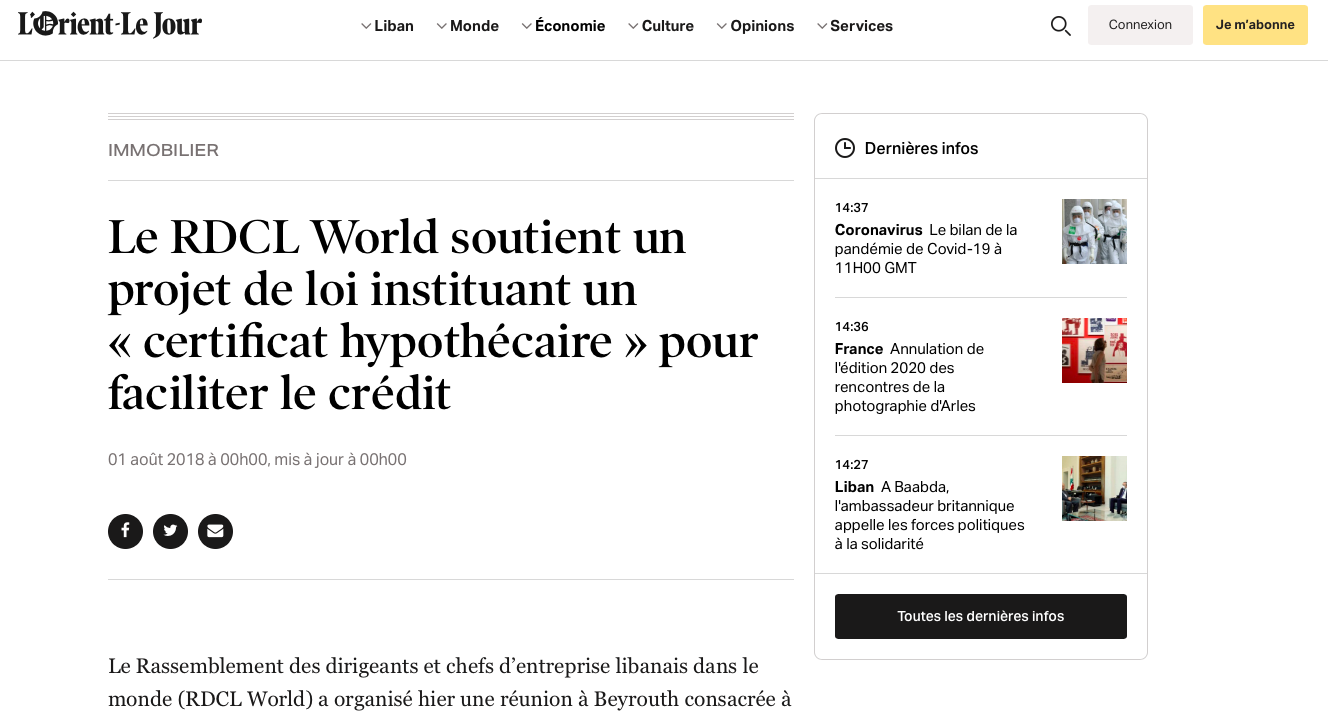
Task: Click the 14:36 timestamp
Action: point(852,327)
